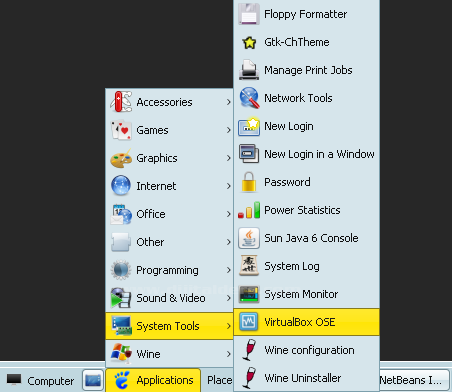Click the Manage Print Jobs printer icon

coord(249,70)
